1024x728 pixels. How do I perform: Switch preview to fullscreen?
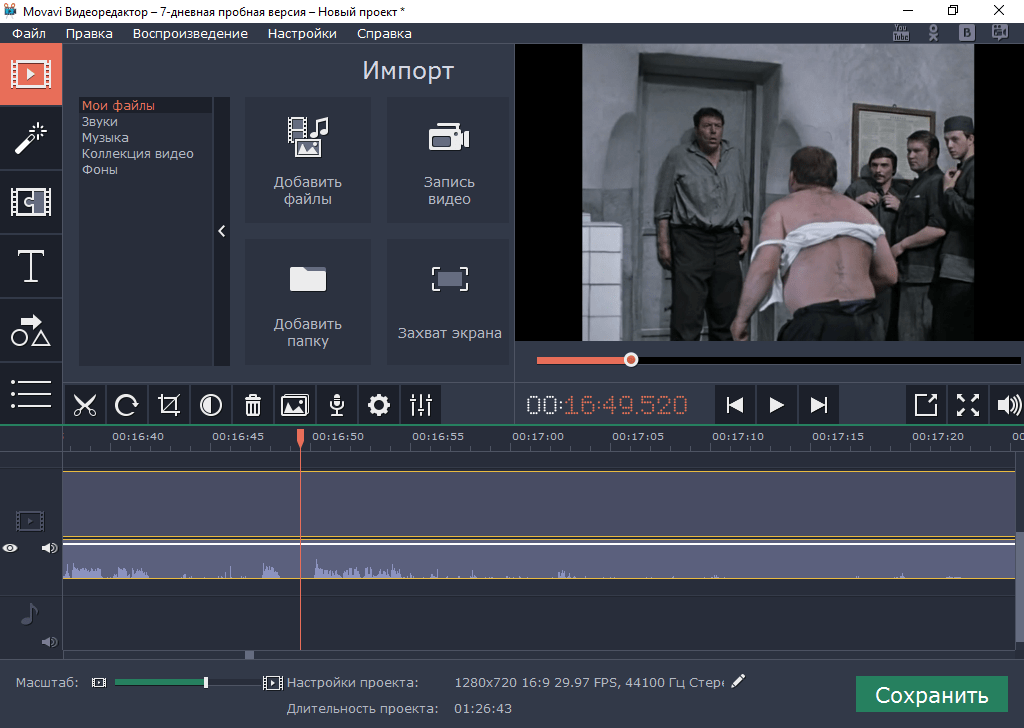pyautogui.click(x=968, y=405)
